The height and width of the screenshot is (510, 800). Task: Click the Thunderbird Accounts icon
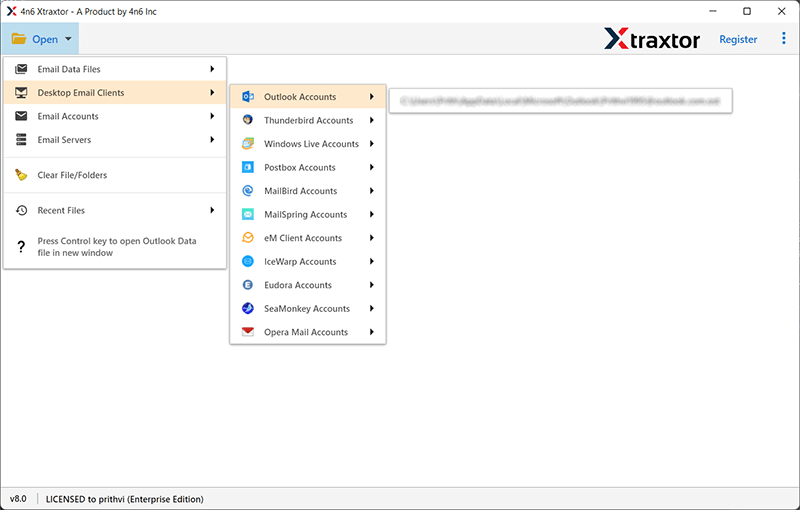point(247,120)
